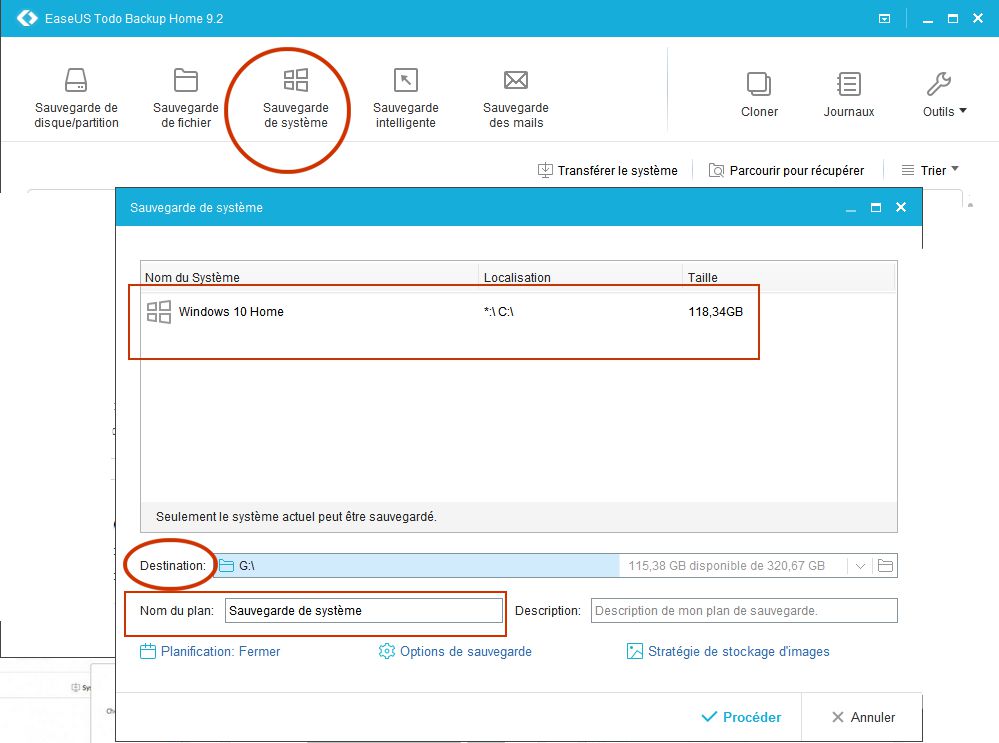The height and width of the screenshot is (743, 999).
Task: Open Sauvegarde de disque/partition tool
Action: (76, 97)
